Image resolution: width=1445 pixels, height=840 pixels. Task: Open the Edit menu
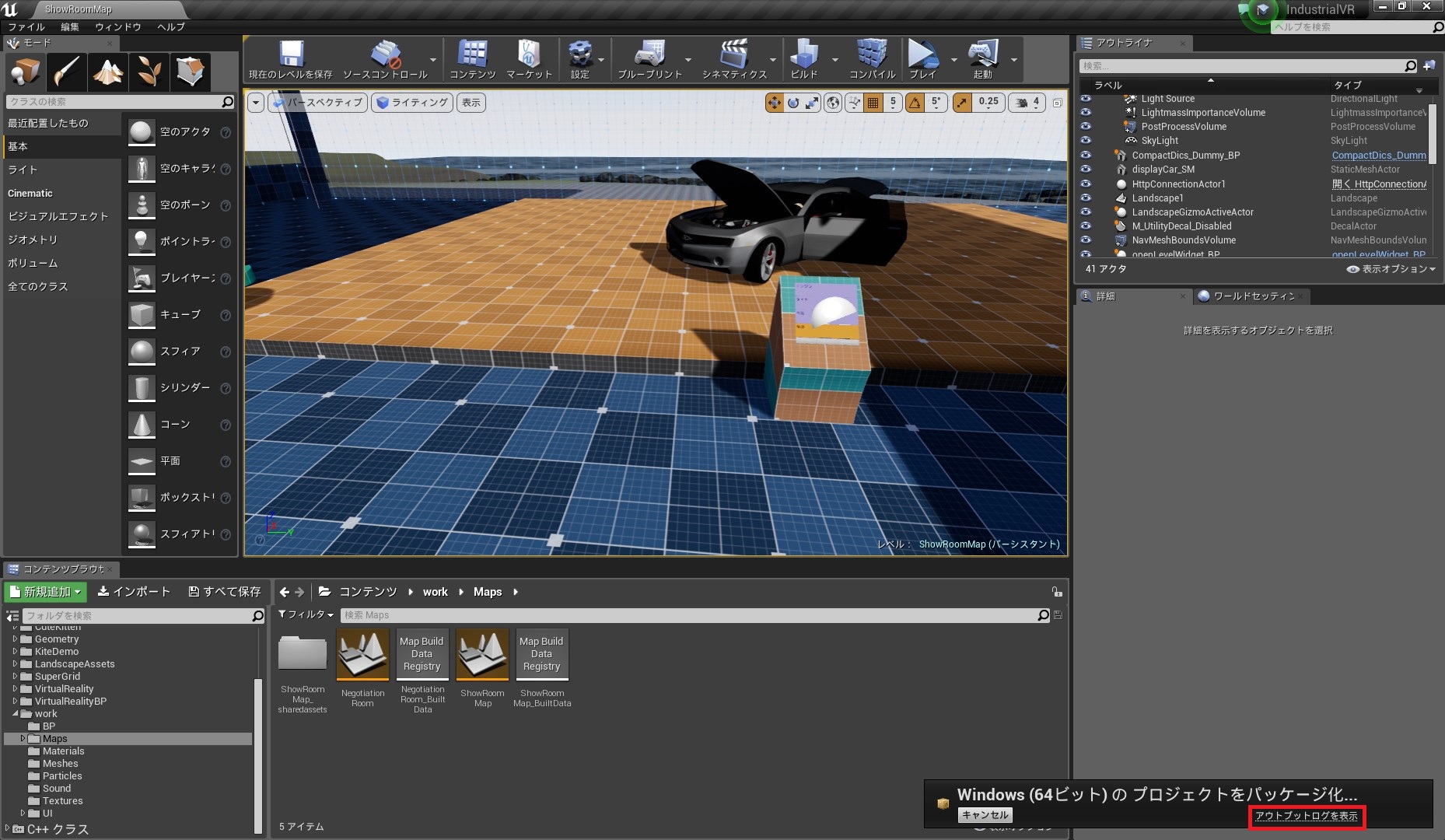(70, 26)
